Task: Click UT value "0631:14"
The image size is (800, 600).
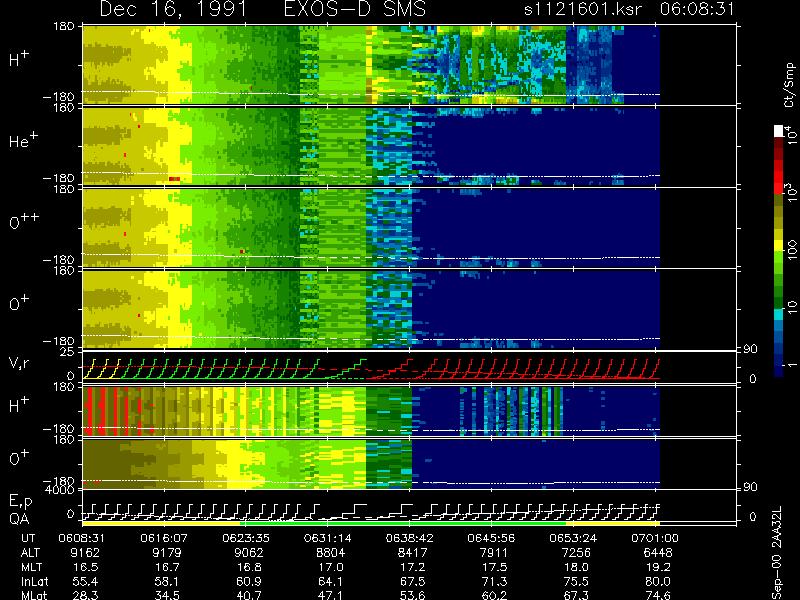Action: (x=328, y=538)
